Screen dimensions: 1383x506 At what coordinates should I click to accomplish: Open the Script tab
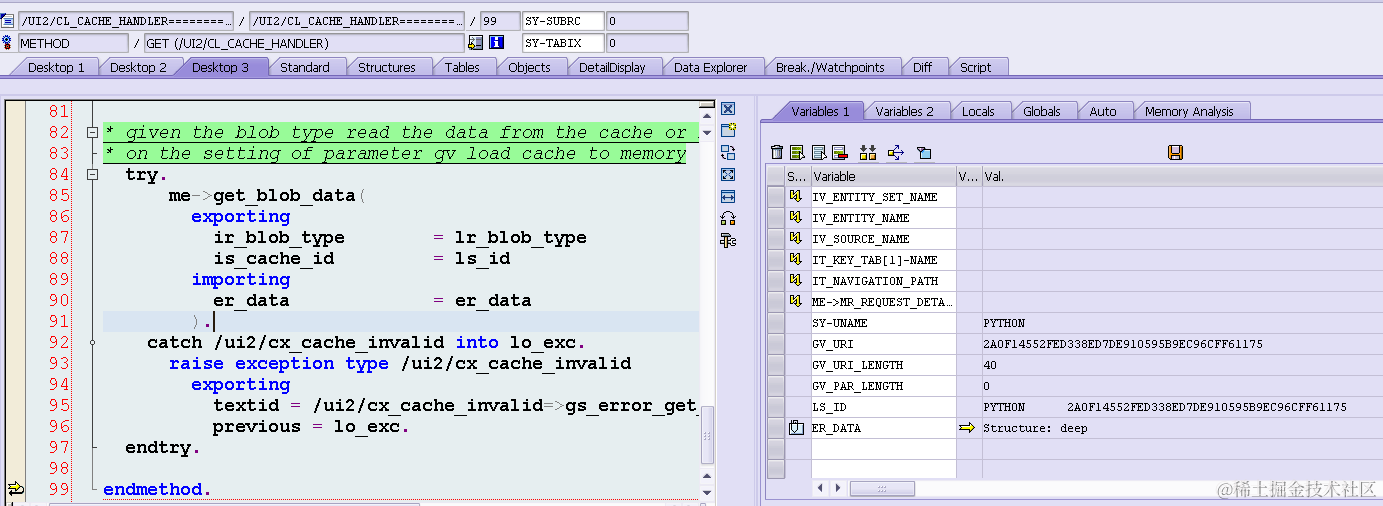(x=975, y=67)
